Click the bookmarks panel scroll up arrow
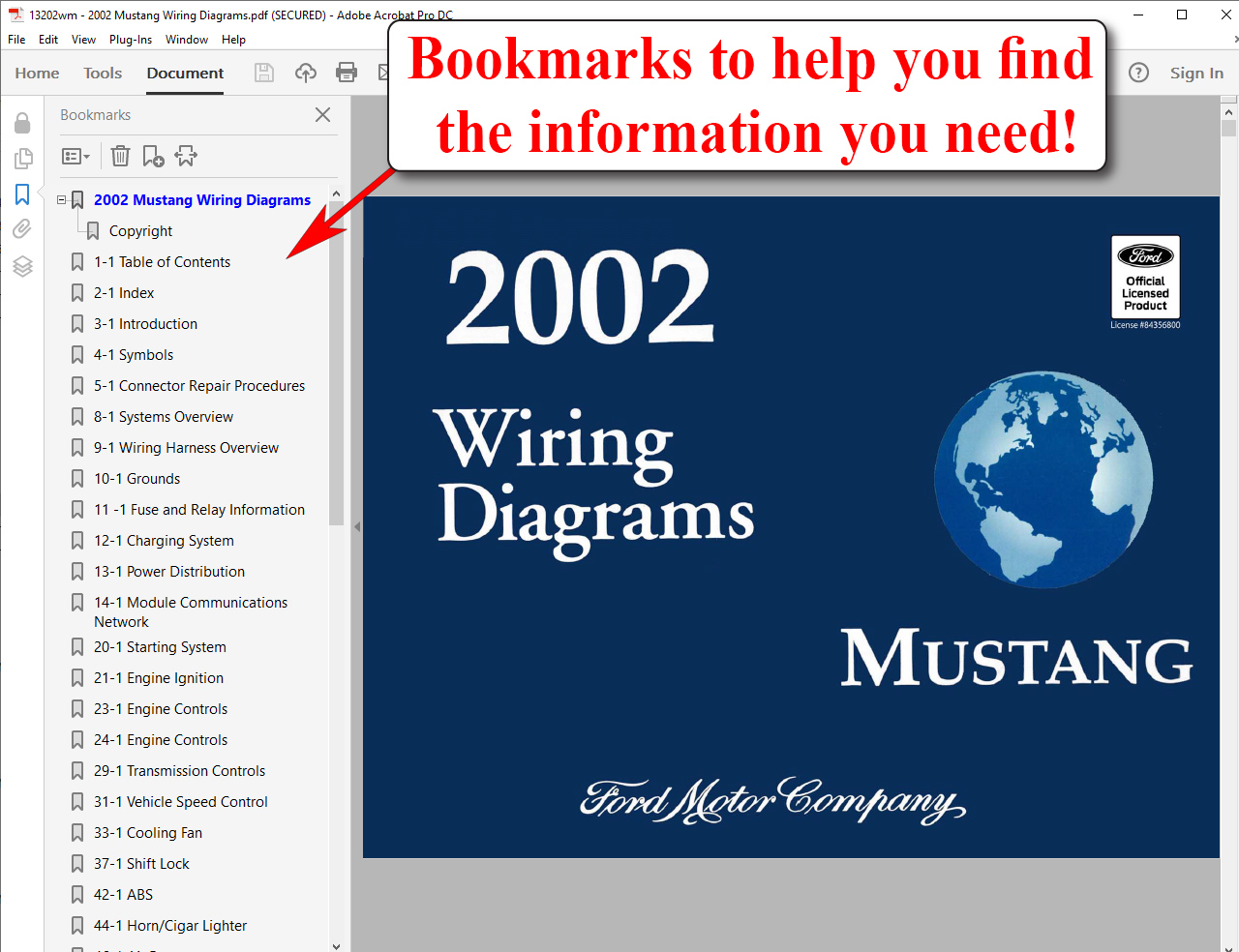 tap(336, 193)
